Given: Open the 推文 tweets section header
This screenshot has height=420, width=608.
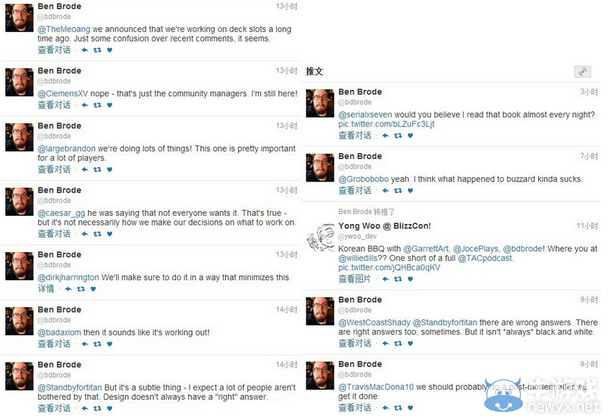Looking at the screenshot, I should click(x=314, y=72).
